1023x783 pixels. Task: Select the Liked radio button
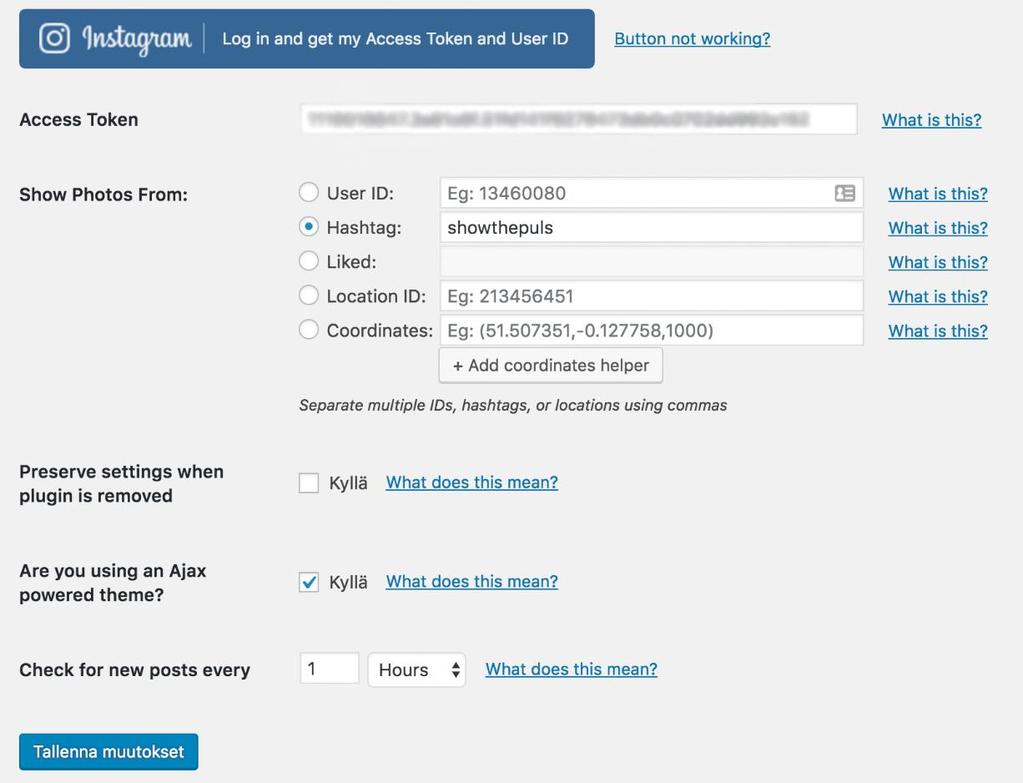click(309, 261)
